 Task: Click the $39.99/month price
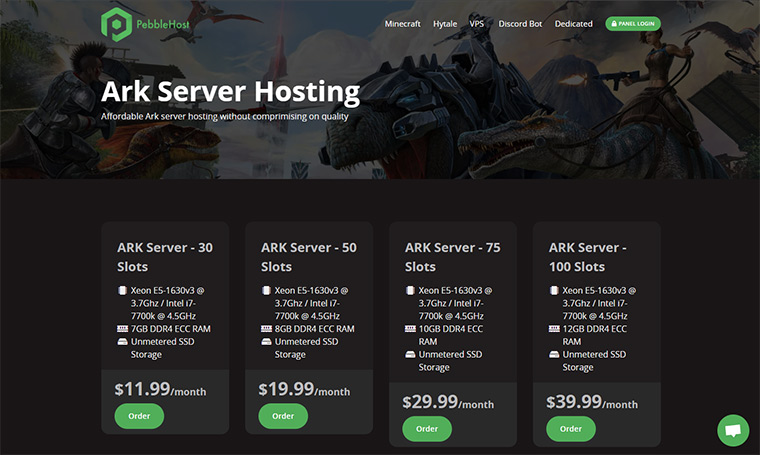(592, 402)
